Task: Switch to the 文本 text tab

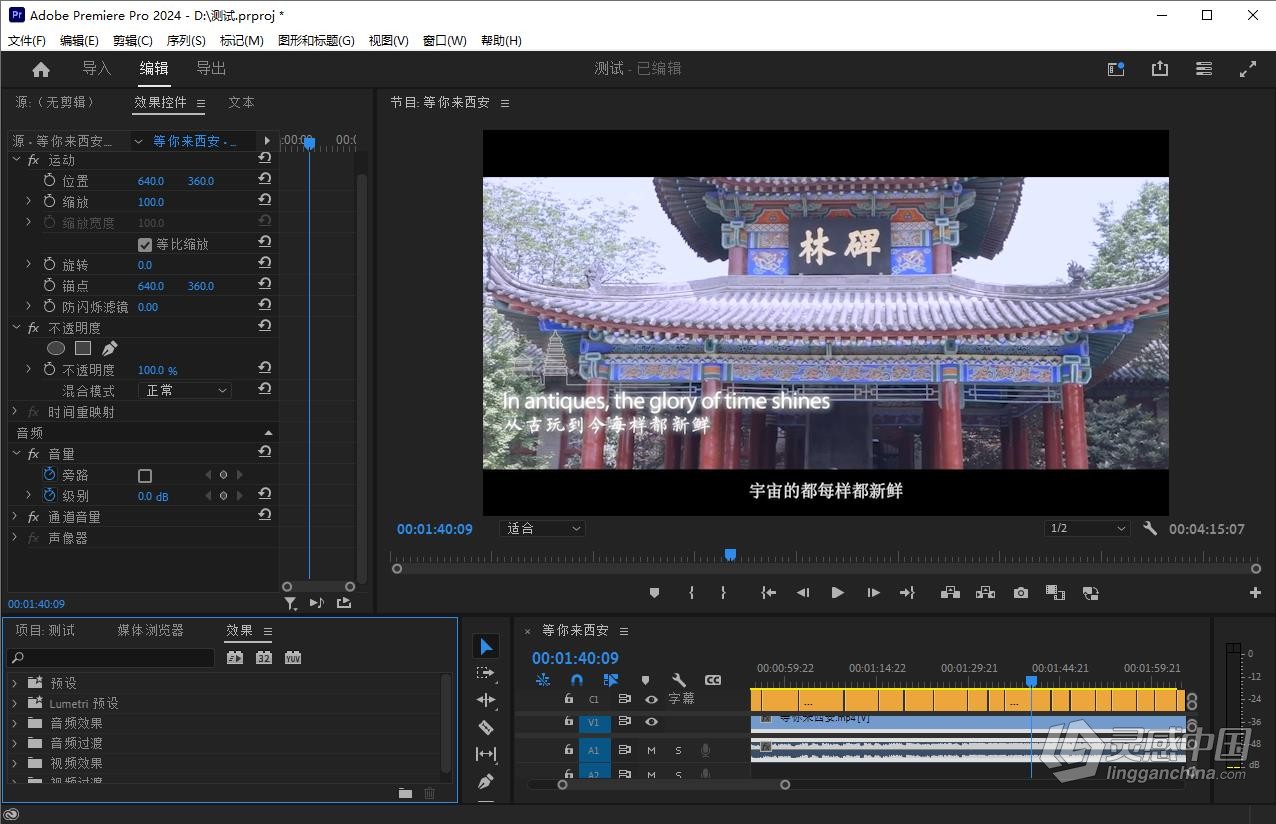Action: pyautogui.click(x=241, y=102)
